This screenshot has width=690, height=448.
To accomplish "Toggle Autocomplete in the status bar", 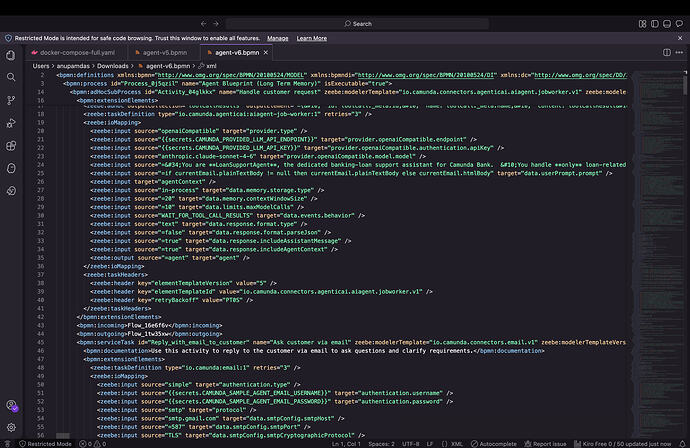I will [x=494, y=444].
